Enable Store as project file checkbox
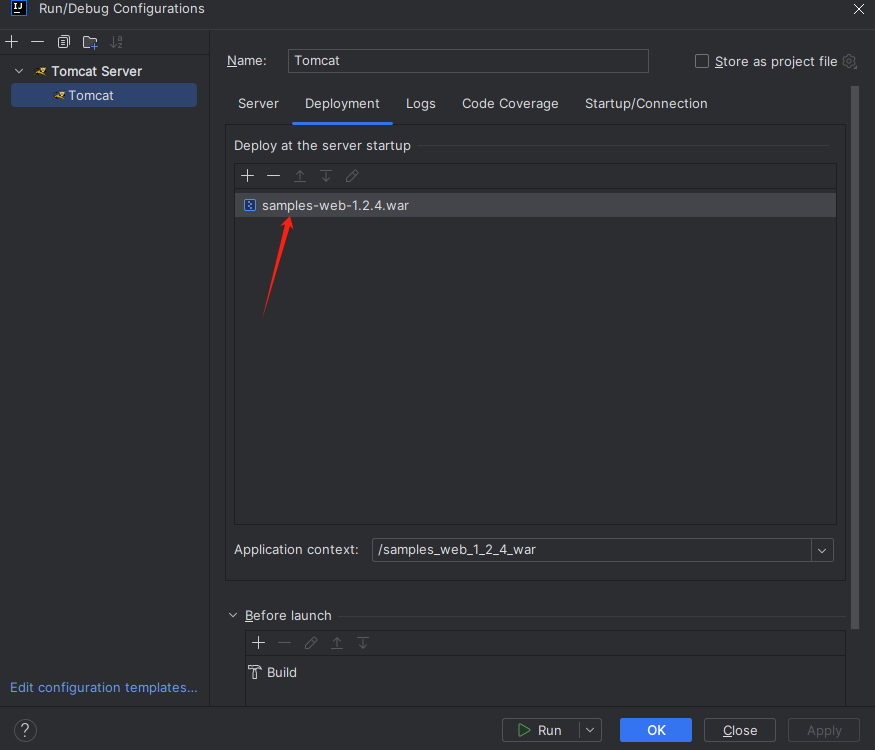Screen dimensions: 875x750 (702, 61)
